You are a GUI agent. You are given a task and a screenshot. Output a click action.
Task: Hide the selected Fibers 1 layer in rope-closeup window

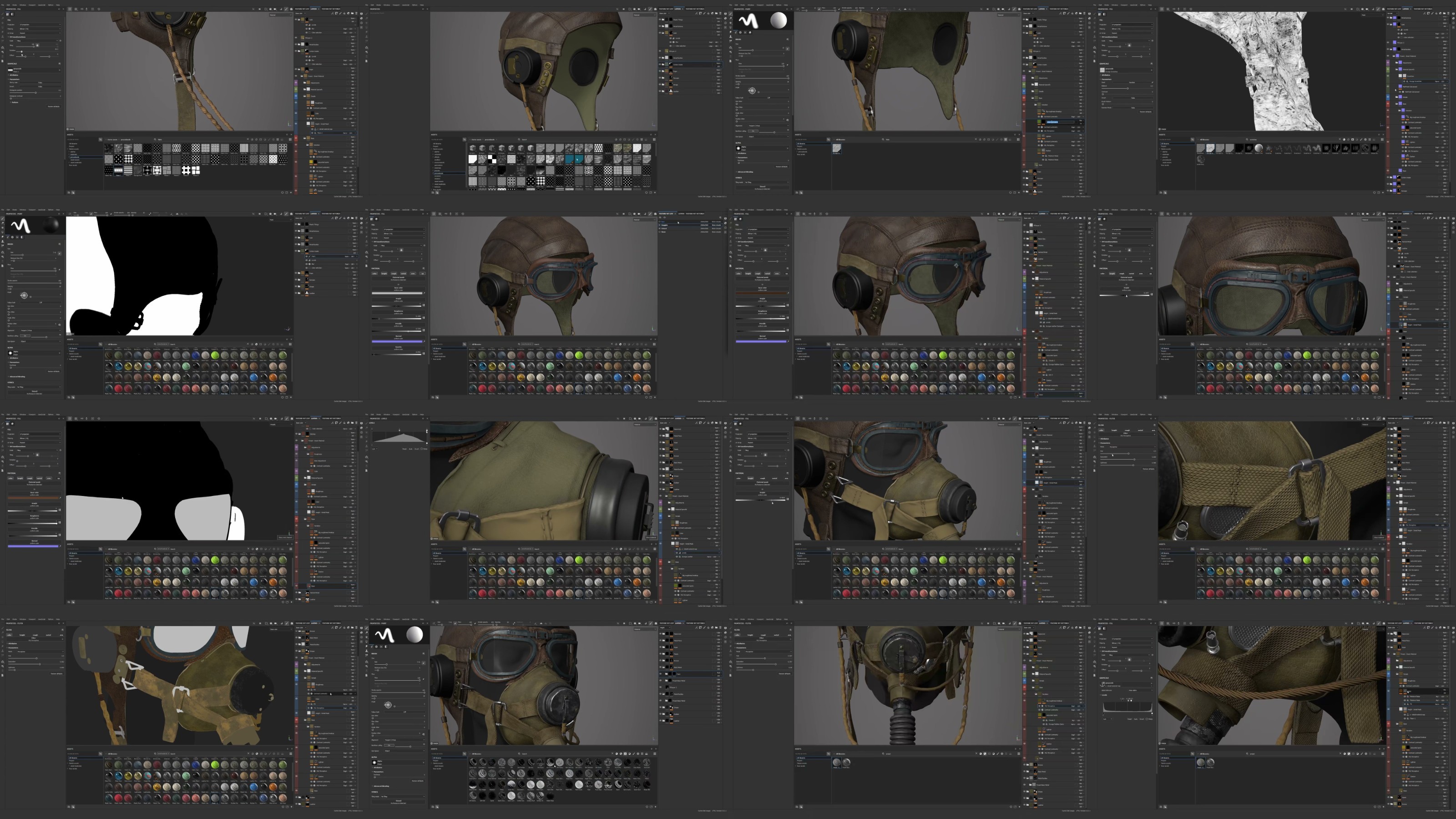click(x=313, y=133)
